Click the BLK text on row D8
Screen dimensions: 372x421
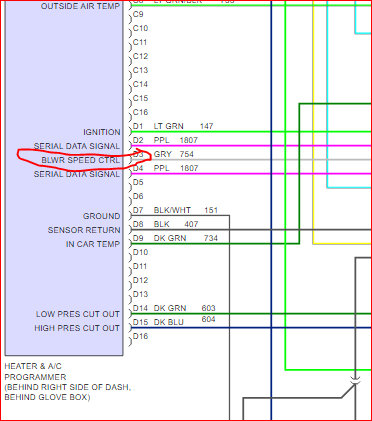click(162, 224)
